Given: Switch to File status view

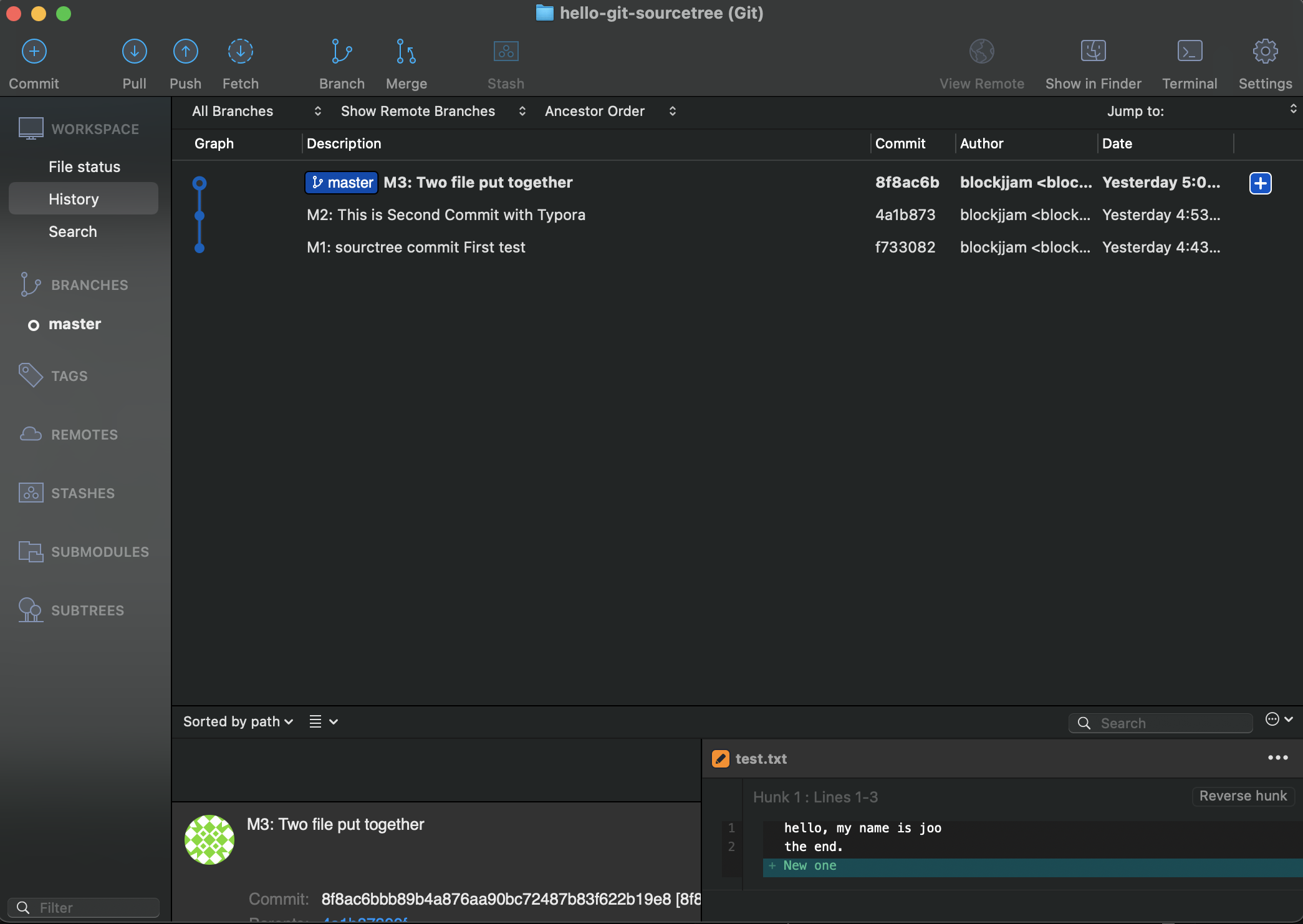Looking at the screenshot, I should point(84,167).
